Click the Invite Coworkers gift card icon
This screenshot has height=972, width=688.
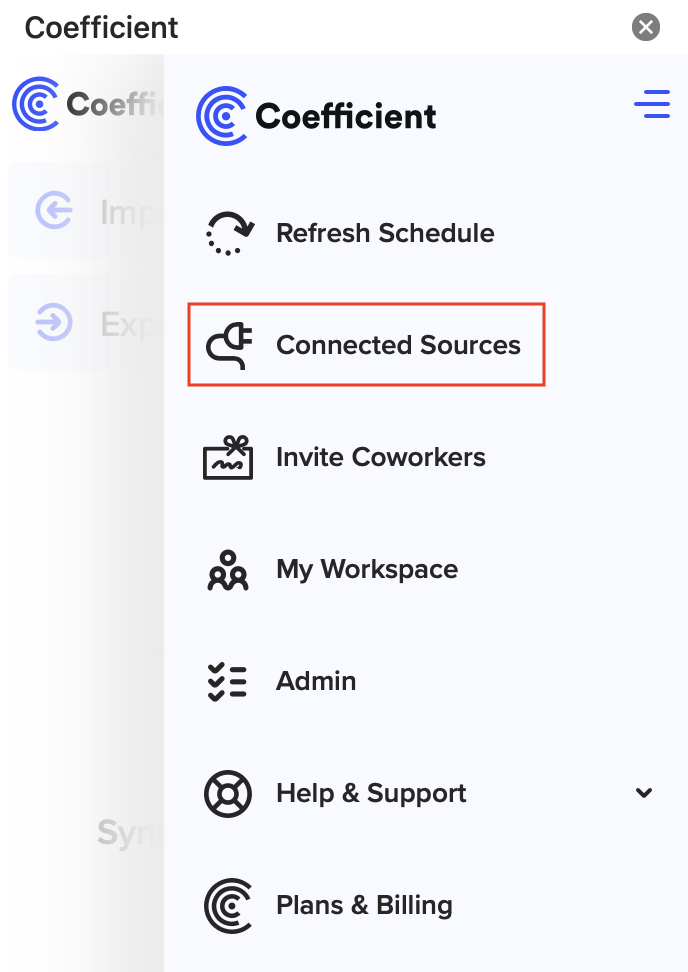[x=228, y=458]
